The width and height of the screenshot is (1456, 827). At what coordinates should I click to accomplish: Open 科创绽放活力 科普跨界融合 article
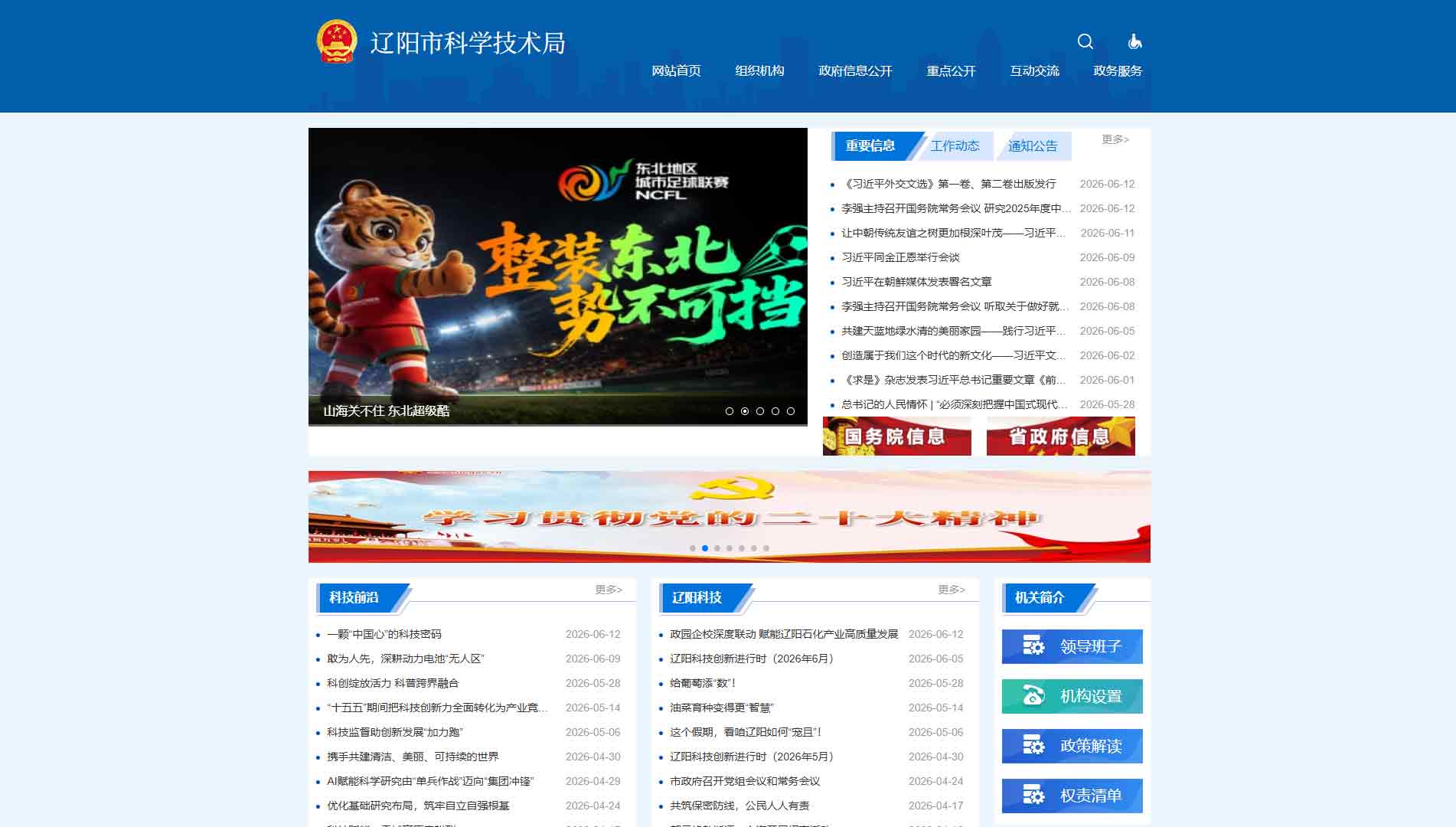[x=393, y=683]
